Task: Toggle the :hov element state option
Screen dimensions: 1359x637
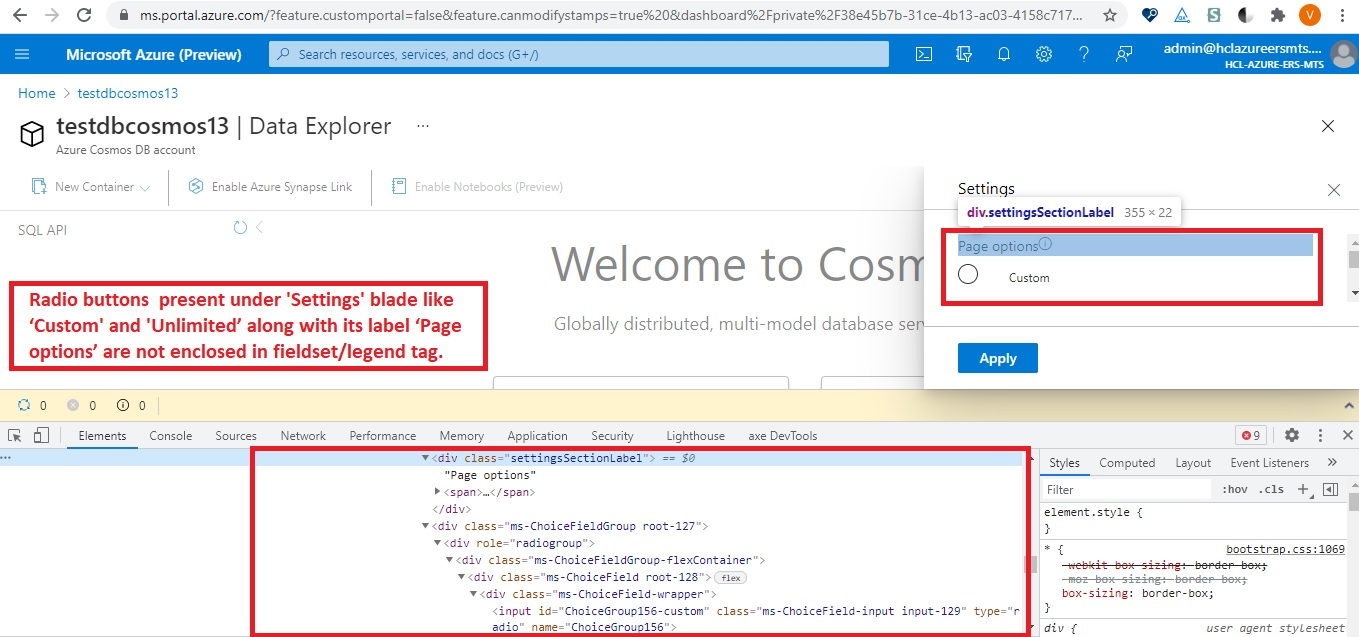Action: pos(1236,490)
